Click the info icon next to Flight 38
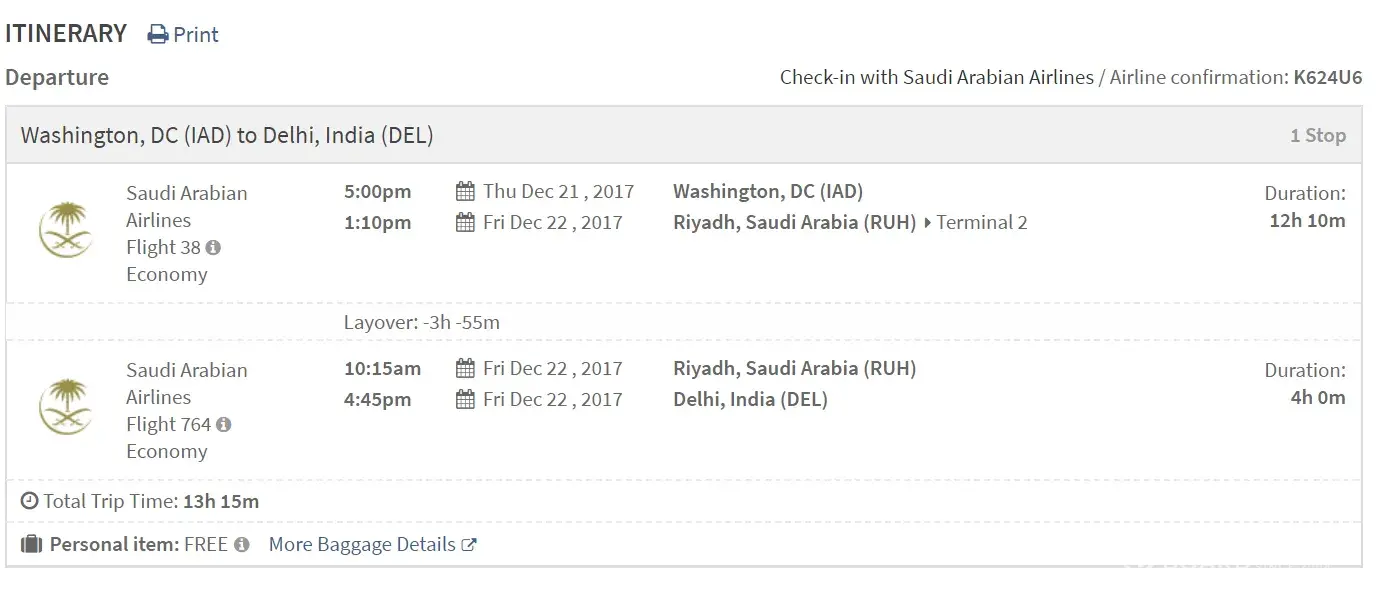The height and width of the screenshot is (593, 1382). click(213, 248)
